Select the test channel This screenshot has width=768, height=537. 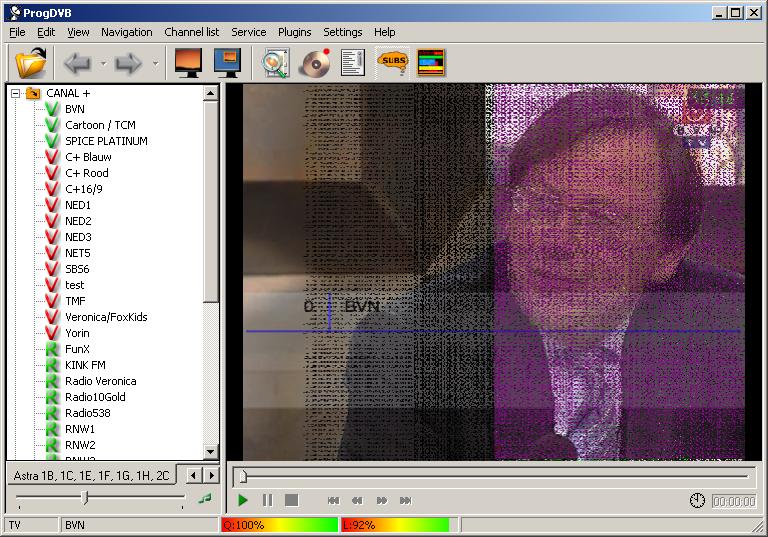pos(74,285)
